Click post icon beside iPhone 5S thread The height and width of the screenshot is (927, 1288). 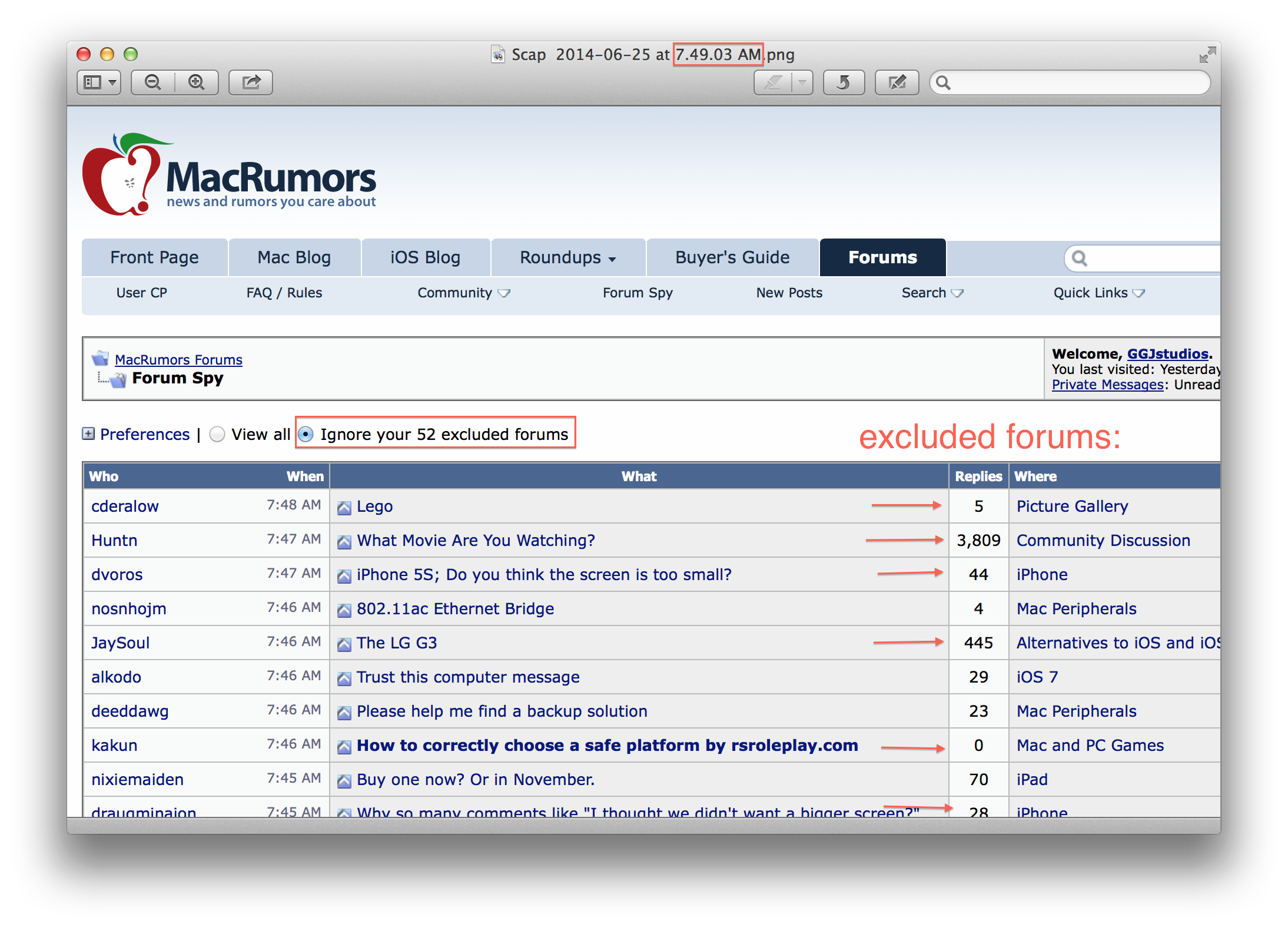(344, 576)
